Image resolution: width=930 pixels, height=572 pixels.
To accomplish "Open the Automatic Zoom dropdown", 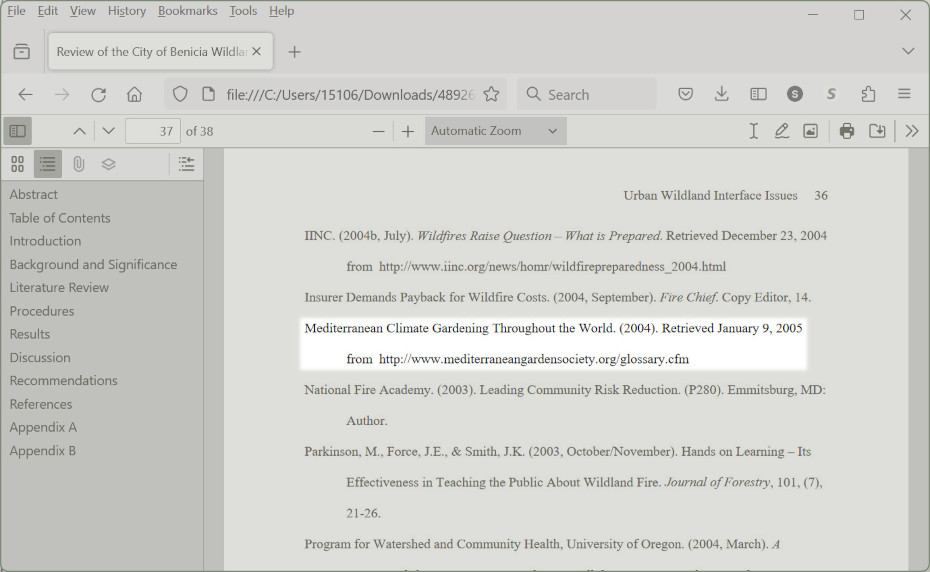I will pyautogui.click(x=495, y=131).
